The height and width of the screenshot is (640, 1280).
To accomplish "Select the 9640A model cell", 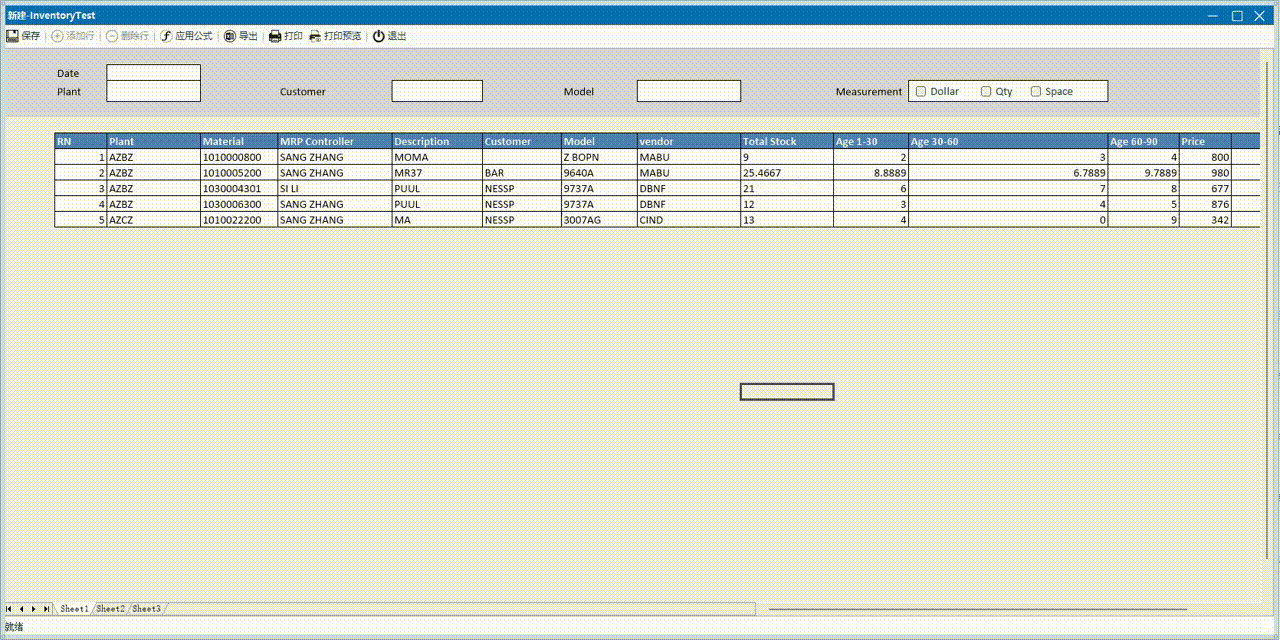I will (599, 173).
